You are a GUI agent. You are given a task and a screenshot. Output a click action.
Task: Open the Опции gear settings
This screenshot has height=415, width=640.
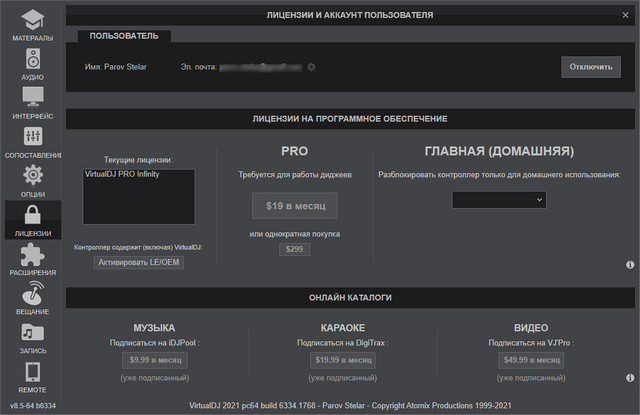click(x=32, y=180)
